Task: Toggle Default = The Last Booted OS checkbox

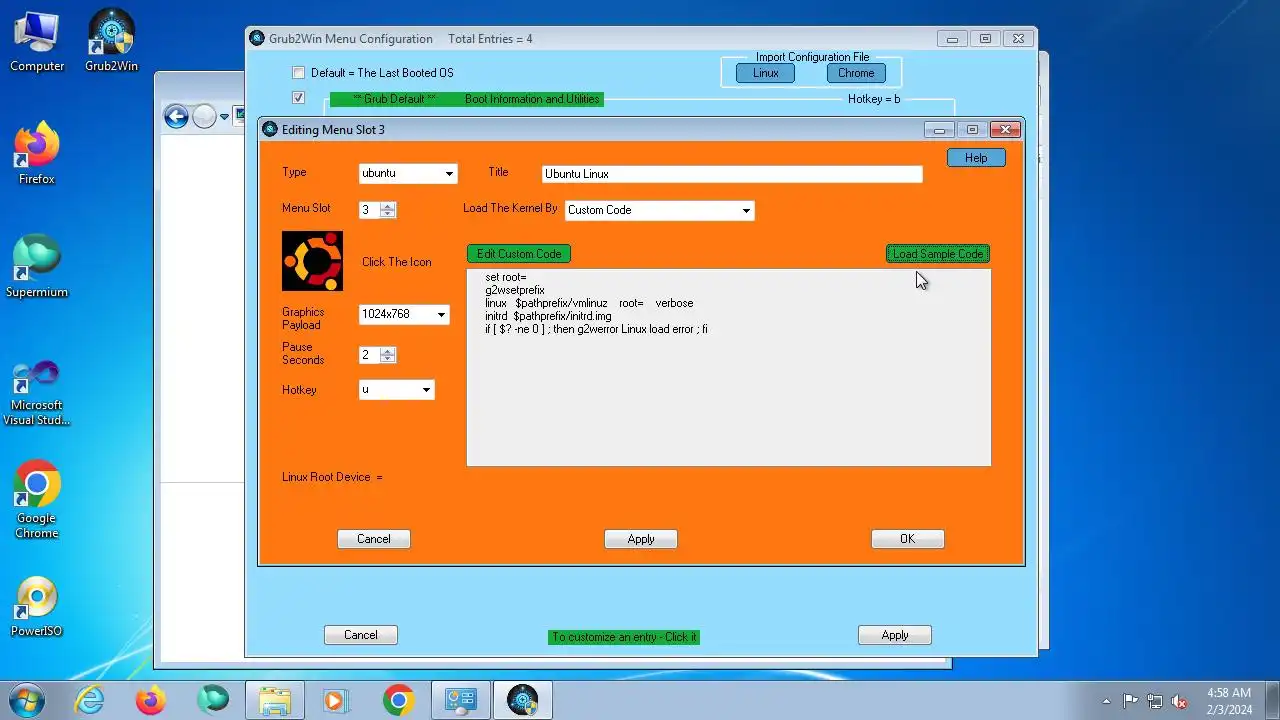Action: point(298,73)
